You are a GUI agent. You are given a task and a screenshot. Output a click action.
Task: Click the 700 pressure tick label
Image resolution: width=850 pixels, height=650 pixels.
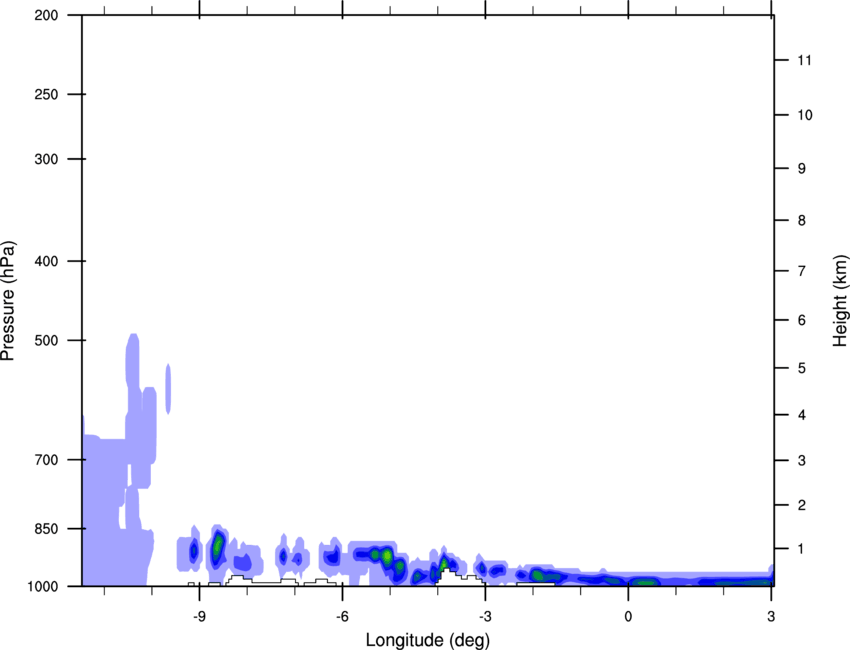[x=47, y=460]
